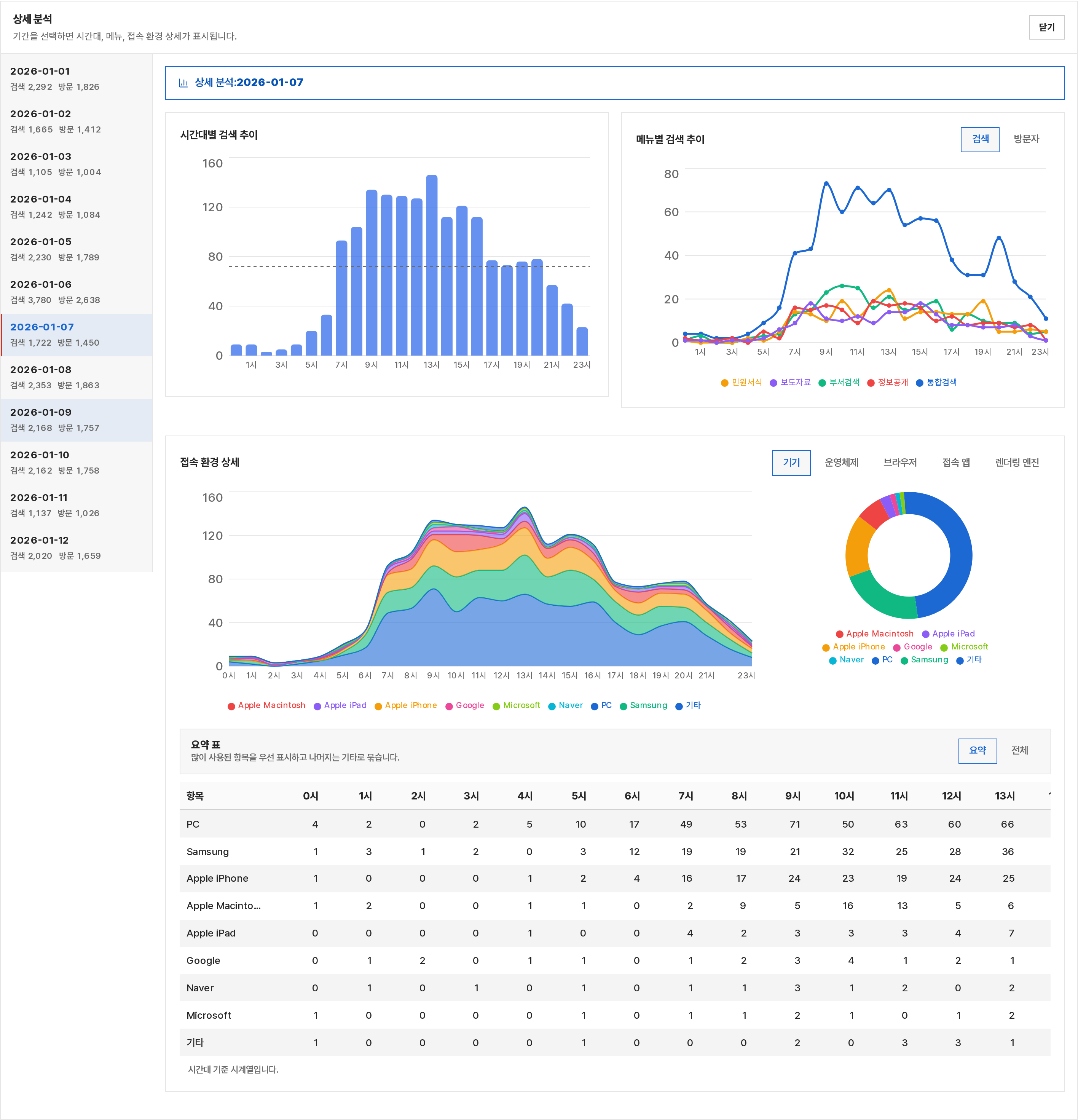The height and width of the screenshot is (1120, 1078).
Task: Select the 2026-01-08 date entry
Action: coord(77,377)
